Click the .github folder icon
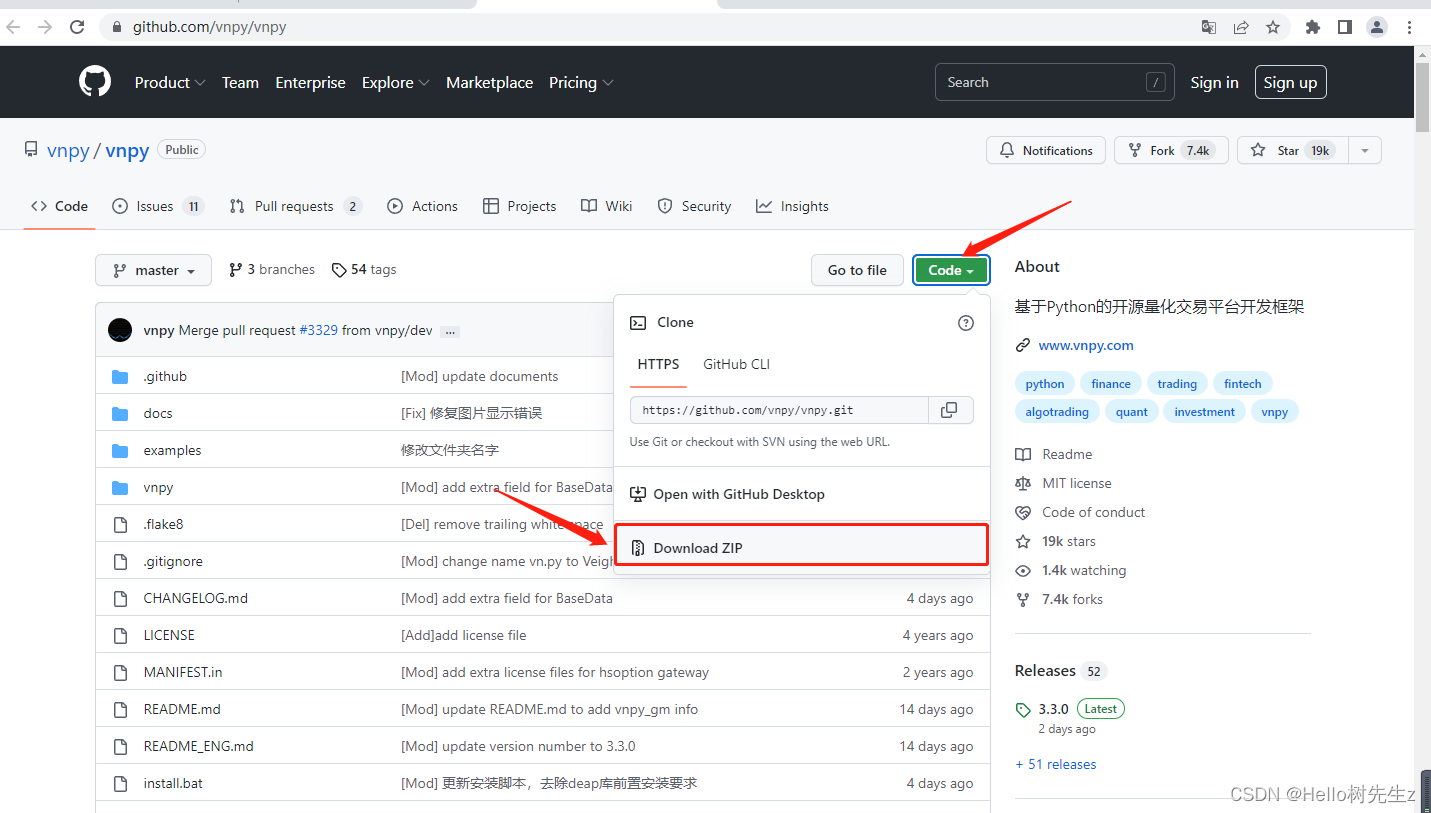Image resolution: width=1431 pixels, height=813 pixels. pyautogui.click(x=120, y=377)
